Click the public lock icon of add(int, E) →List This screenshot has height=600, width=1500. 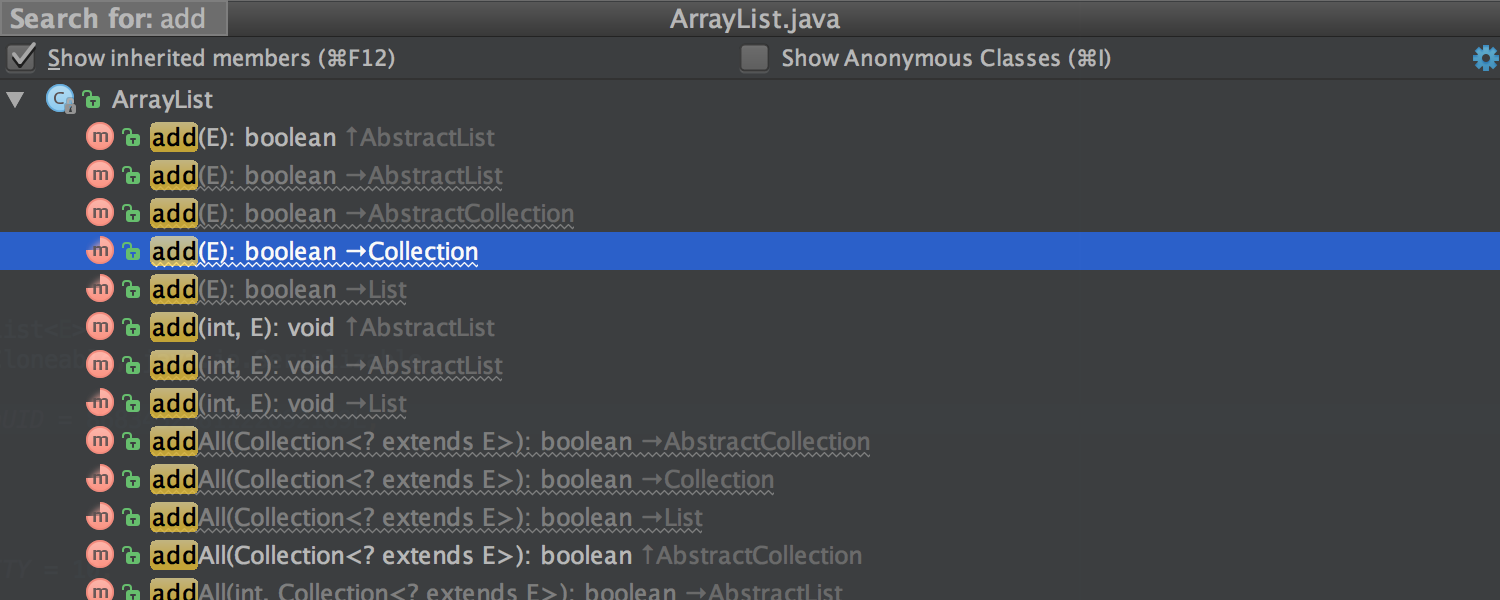131,404
